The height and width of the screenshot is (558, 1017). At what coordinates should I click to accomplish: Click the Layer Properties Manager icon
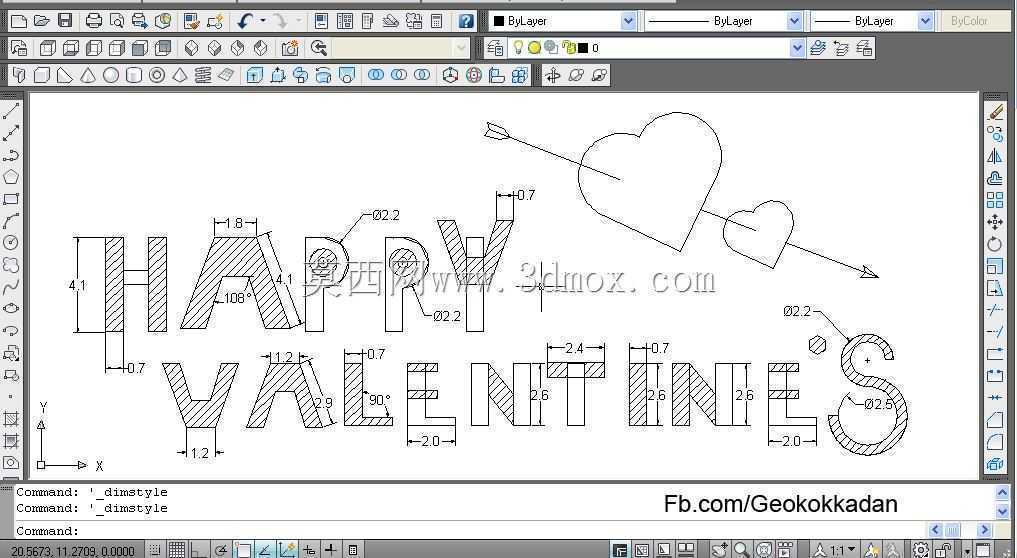(496, 48)
